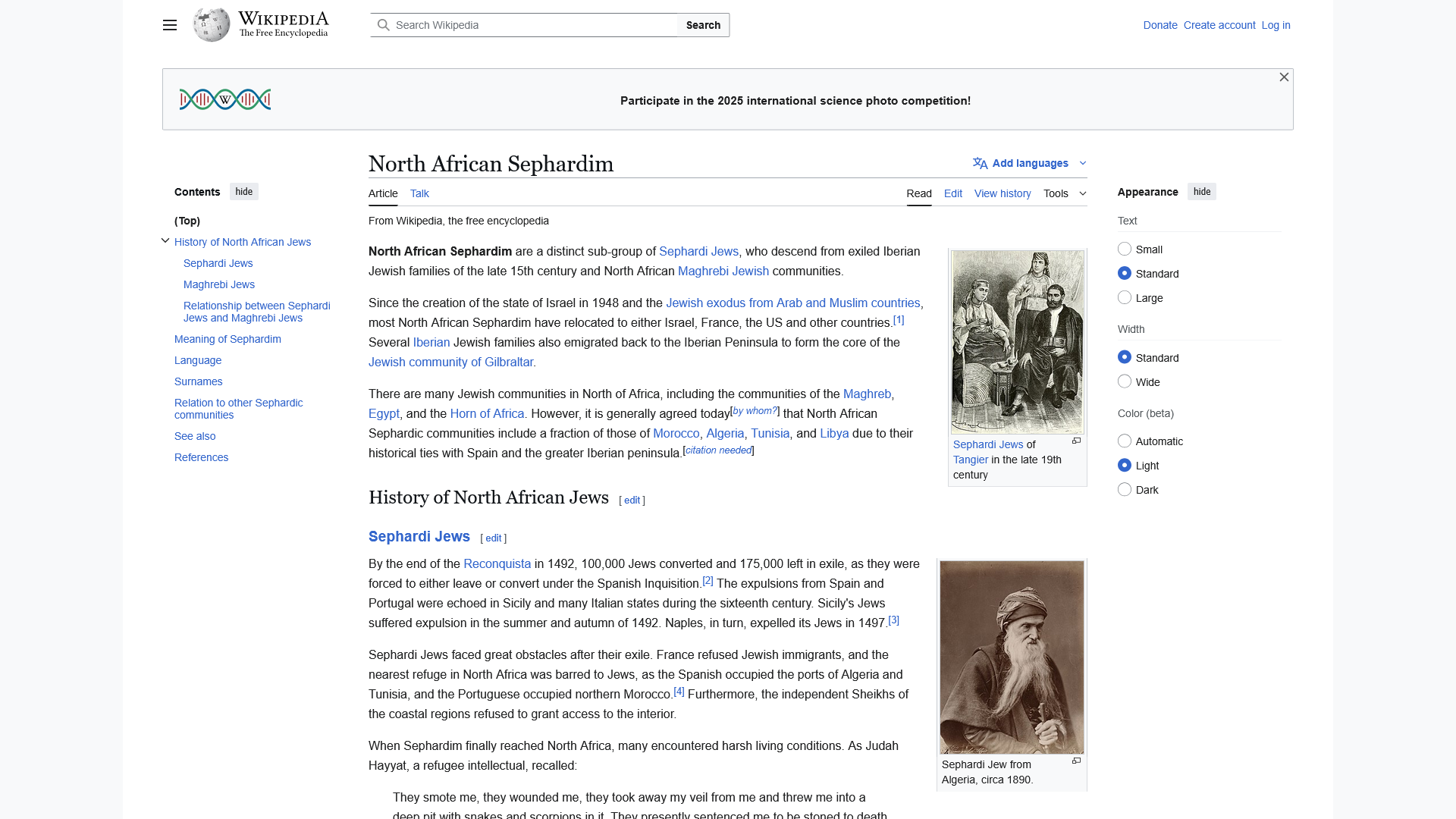Open the Donate page link
This screenshot has height=819, width=1456.
tap(1159, 25)
